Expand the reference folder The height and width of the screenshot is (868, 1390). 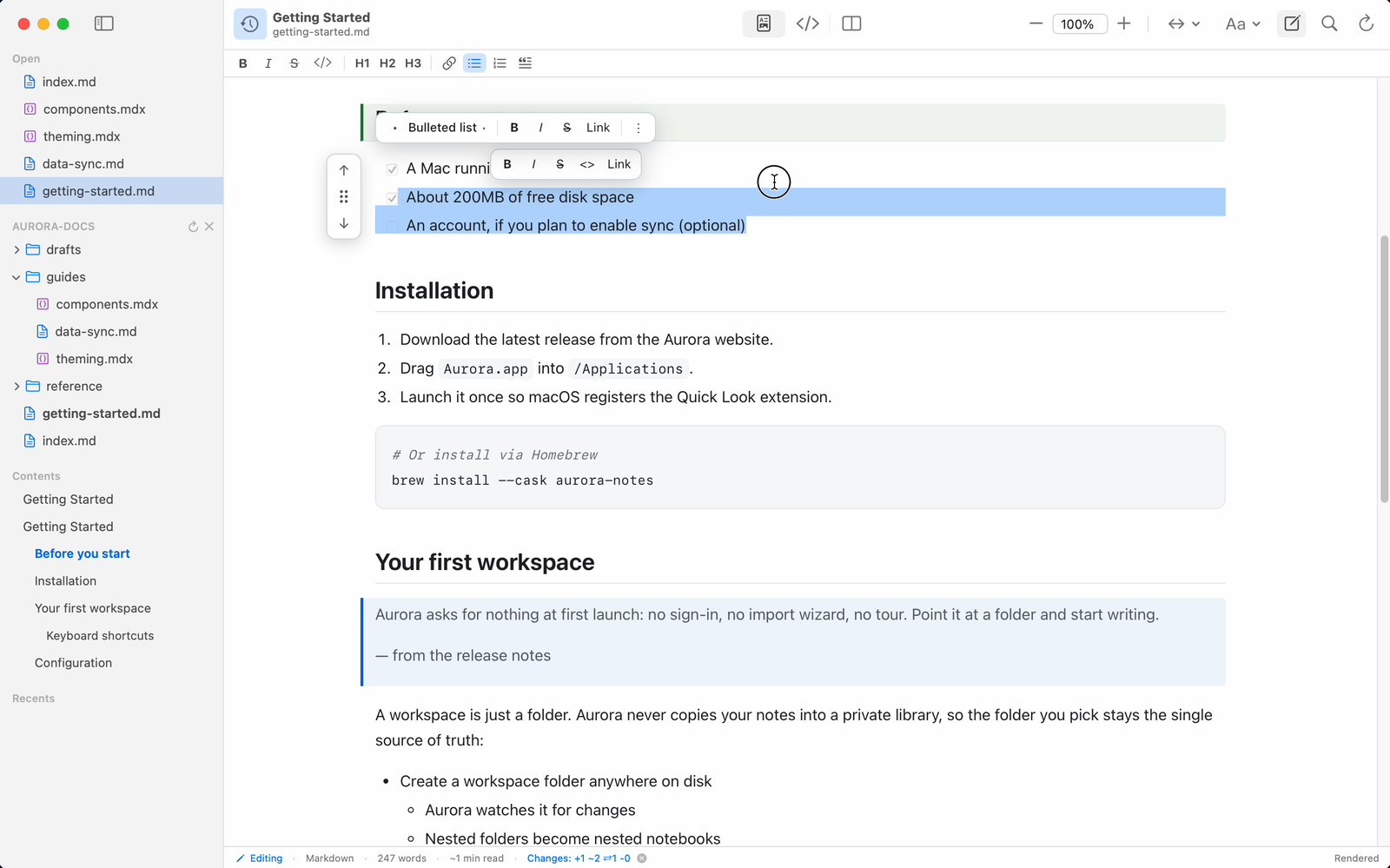tap(17, 387)
